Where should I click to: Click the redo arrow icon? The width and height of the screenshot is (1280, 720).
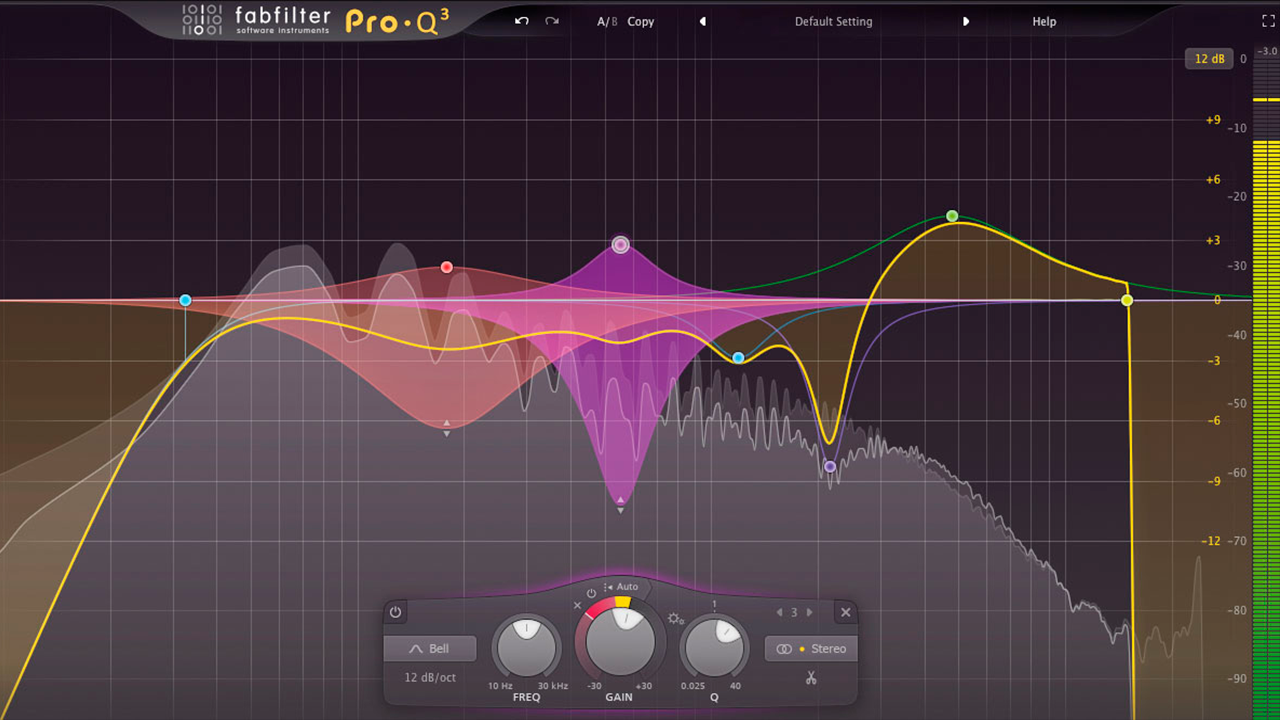(x=552, y=21)
